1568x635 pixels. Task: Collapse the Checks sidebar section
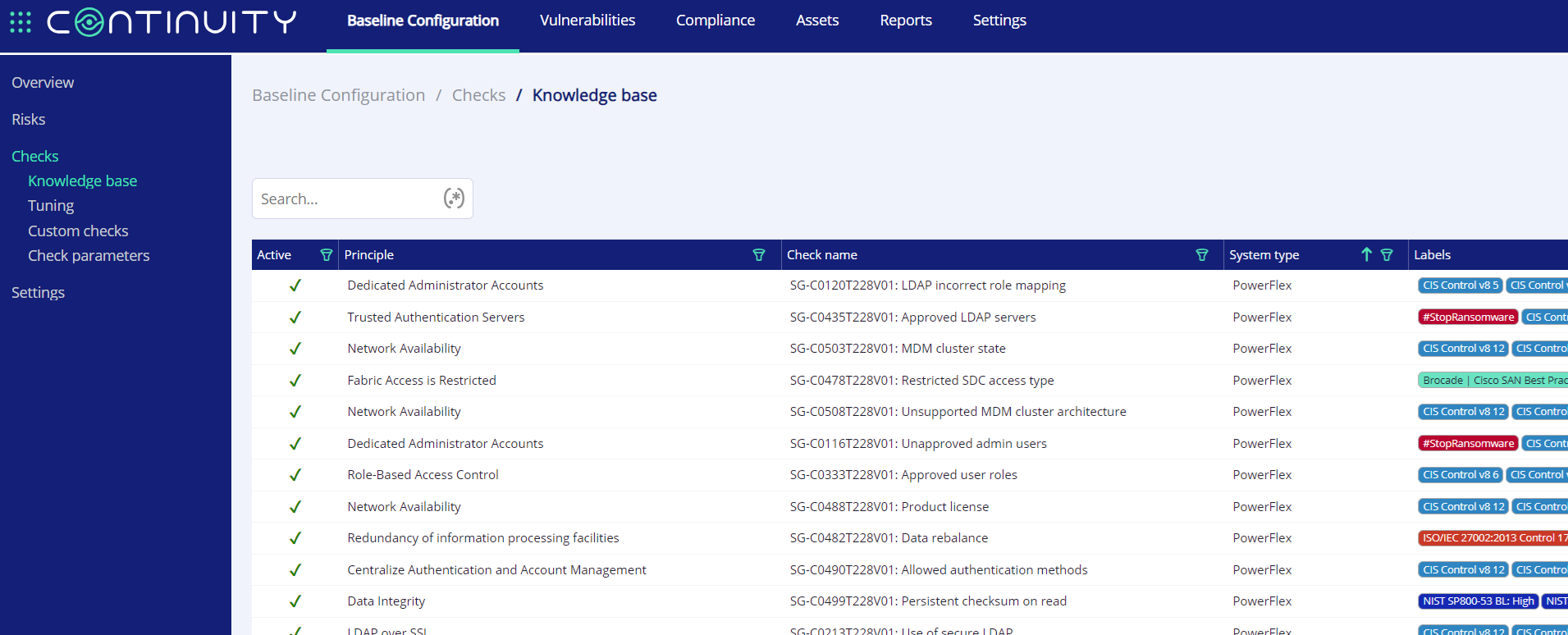pyautogui.click(x=35, y=157)
